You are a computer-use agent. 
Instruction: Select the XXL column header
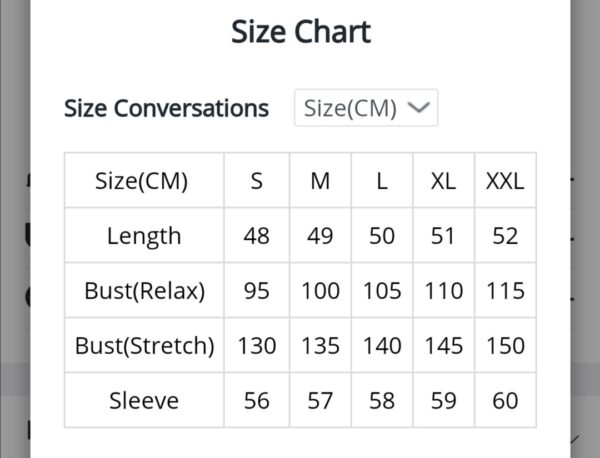505,181
